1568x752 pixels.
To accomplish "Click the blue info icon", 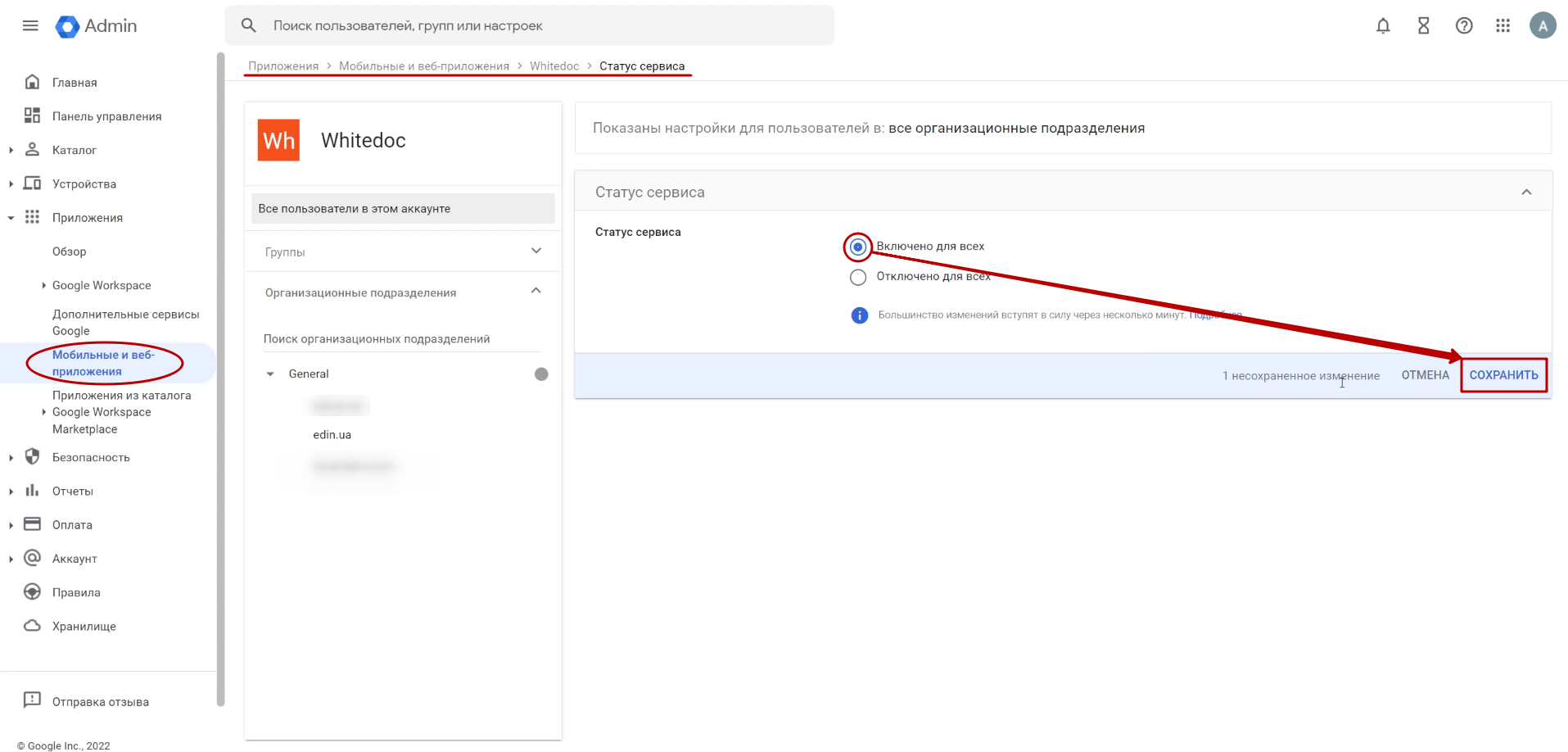I will click(x=859, y=315).
